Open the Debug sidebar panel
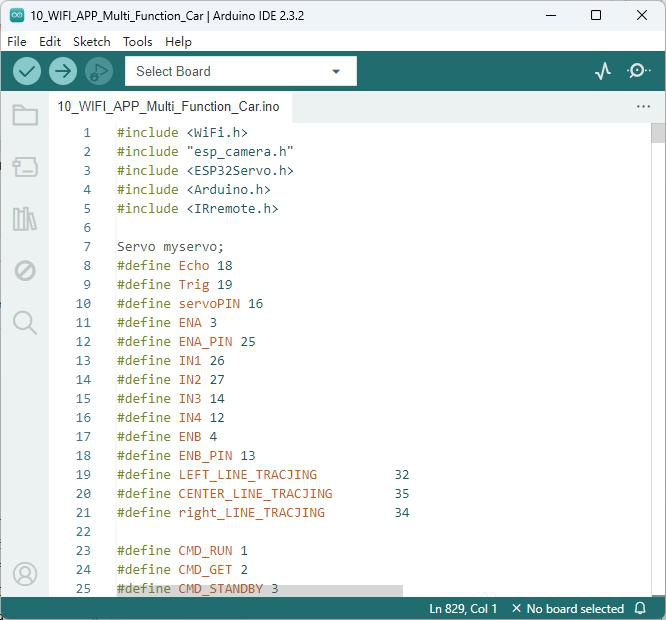666x620 pixels. [x=25, y=271]
